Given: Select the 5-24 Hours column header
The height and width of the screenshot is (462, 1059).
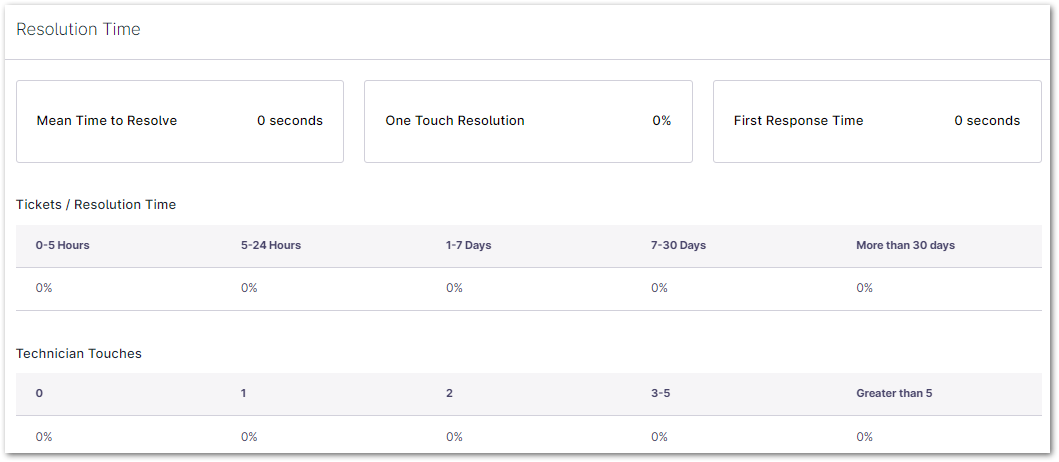Looking at the screenshot, I should click(x=271, y=246).
